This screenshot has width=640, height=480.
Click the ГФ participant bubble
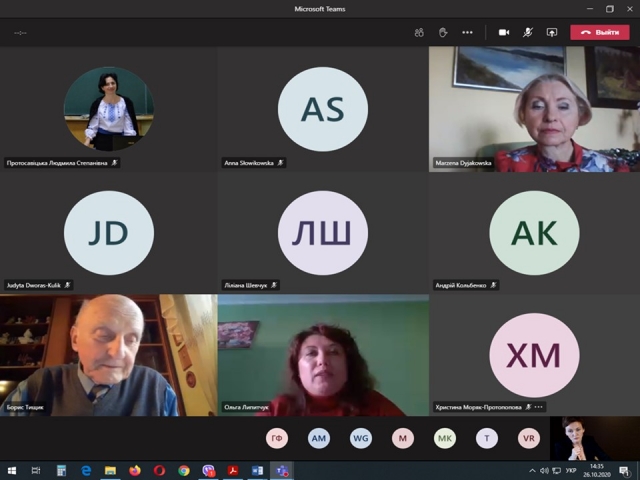[277, 438]
